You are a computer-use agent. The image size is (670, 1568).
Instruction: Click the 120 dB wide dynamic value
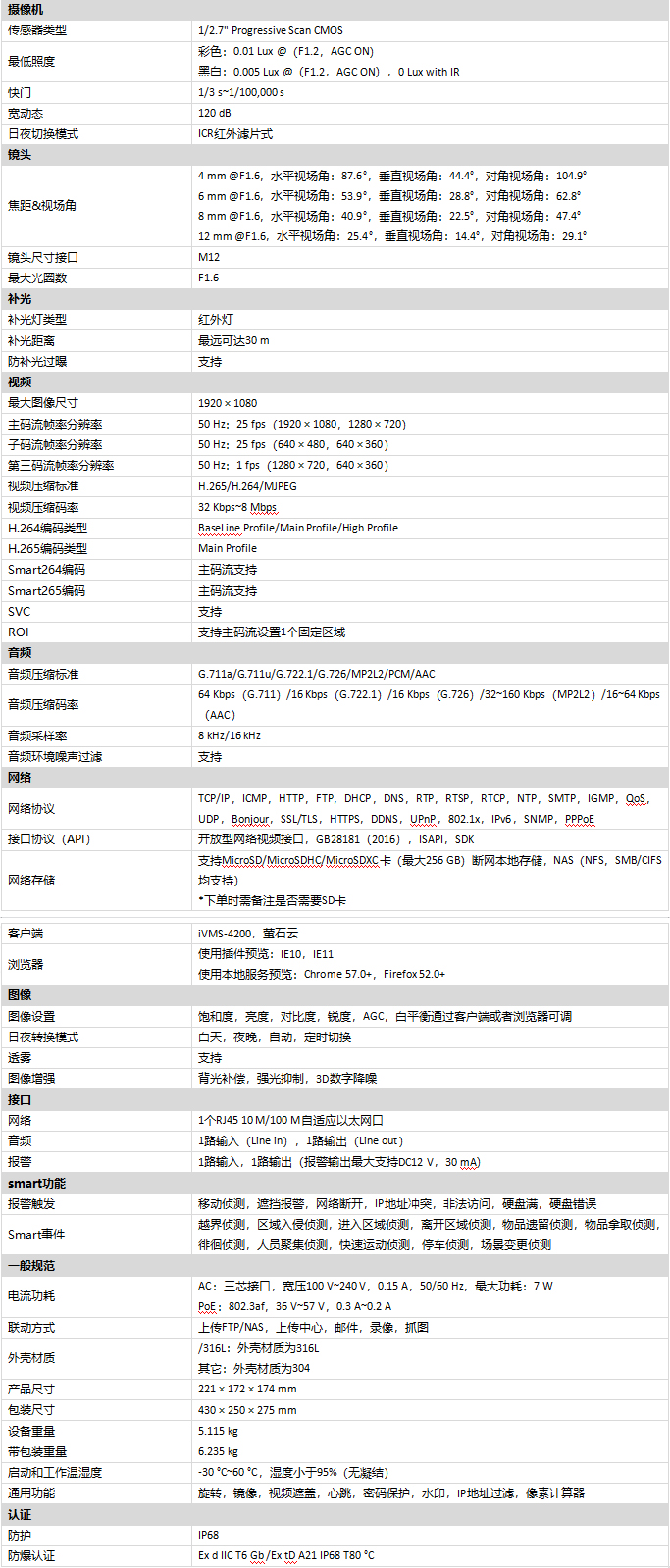[217, 113]
